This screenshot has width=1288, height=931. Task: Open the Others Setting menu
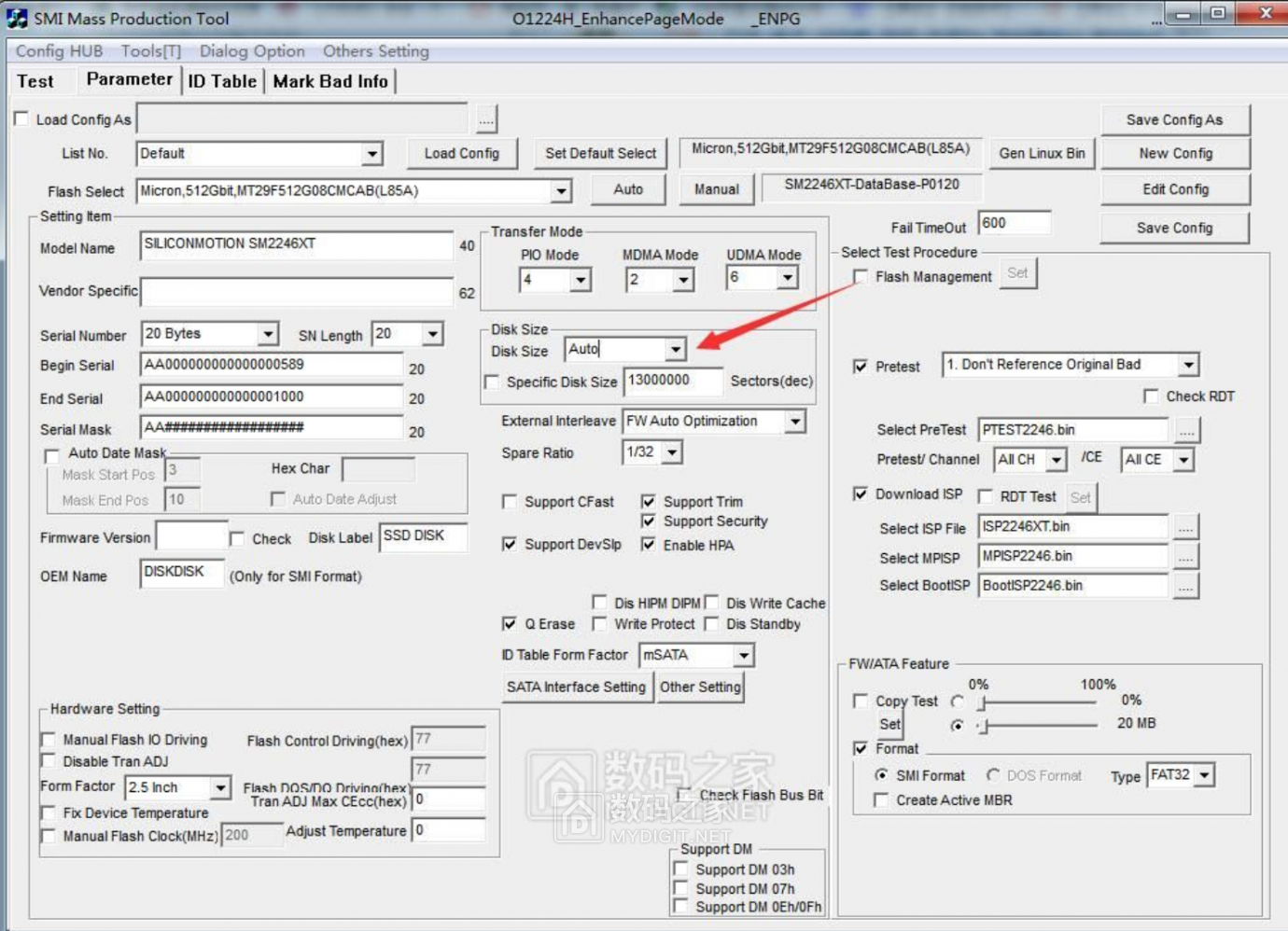point(376,51)
